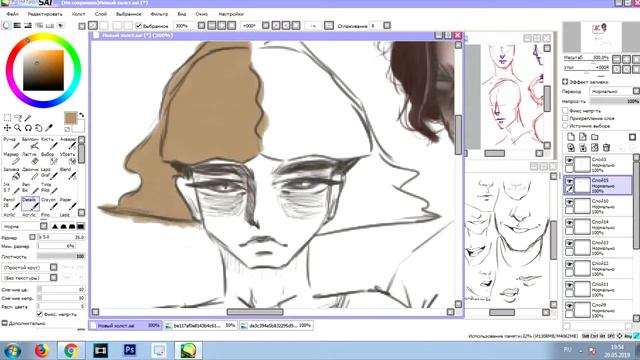The height and width of the screenshot is (360, 640).
Task: Pick the Blend brush
Action: tap(67, 173)
